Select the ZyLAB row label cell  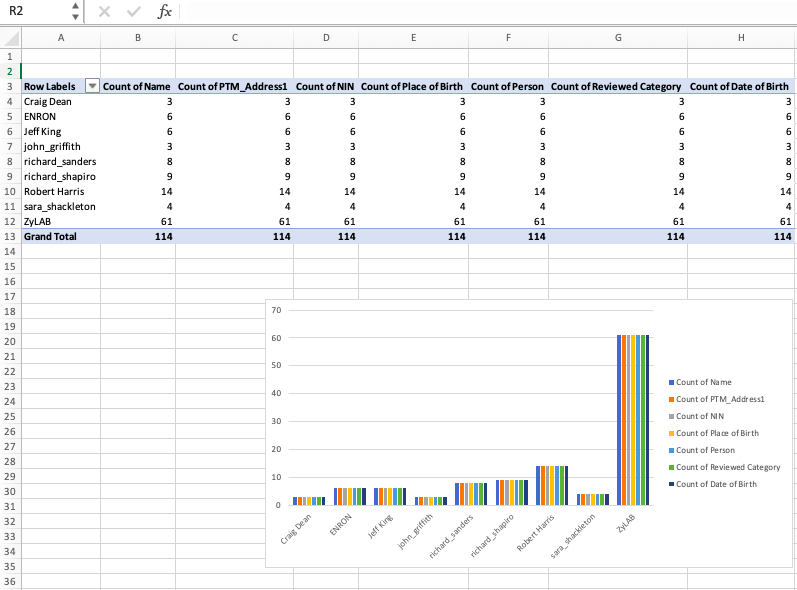[x=61, y=222]
